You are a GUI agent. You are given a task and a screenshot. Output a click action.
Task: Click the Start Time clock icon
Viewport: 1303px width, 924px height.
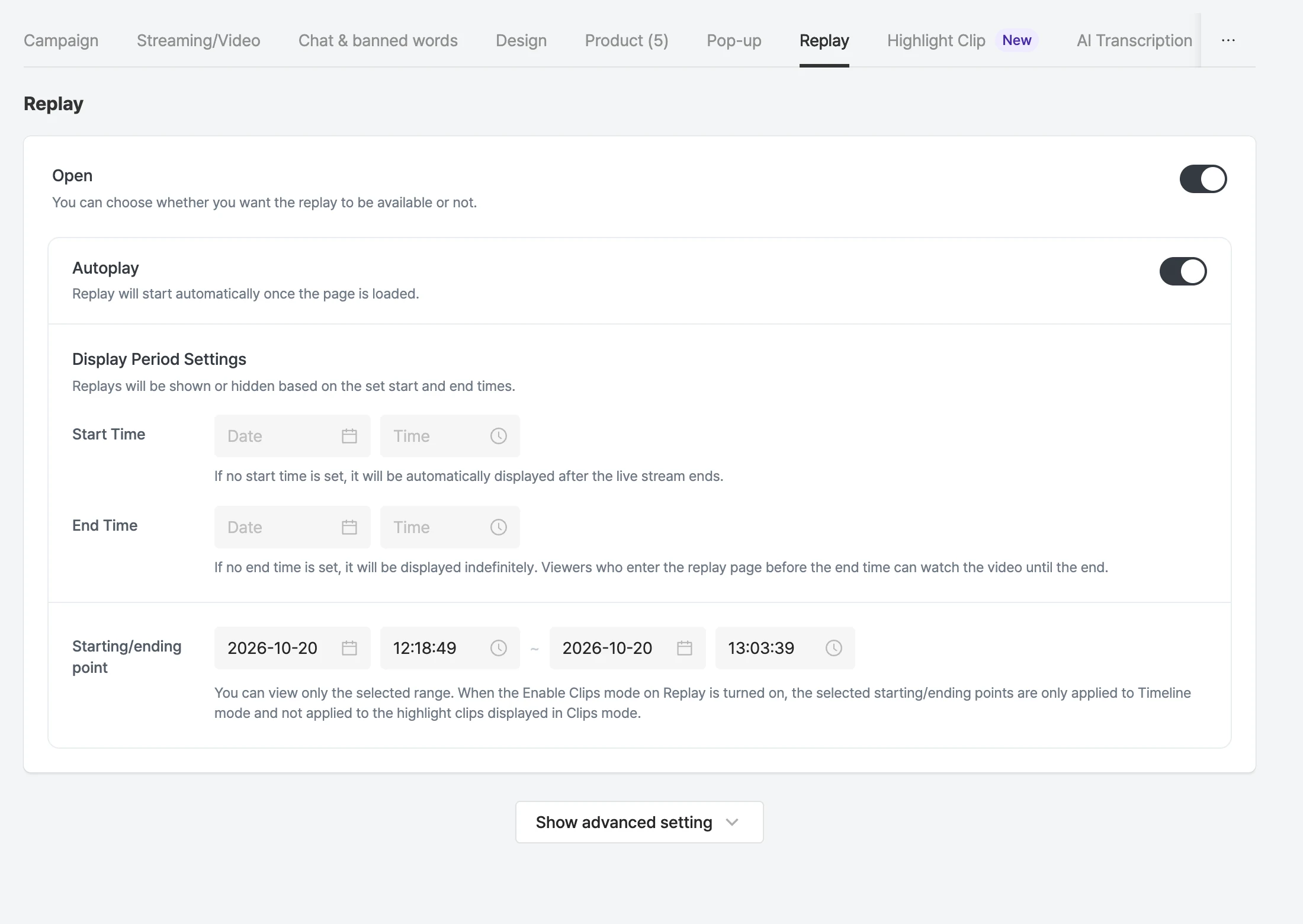point(499,436)
